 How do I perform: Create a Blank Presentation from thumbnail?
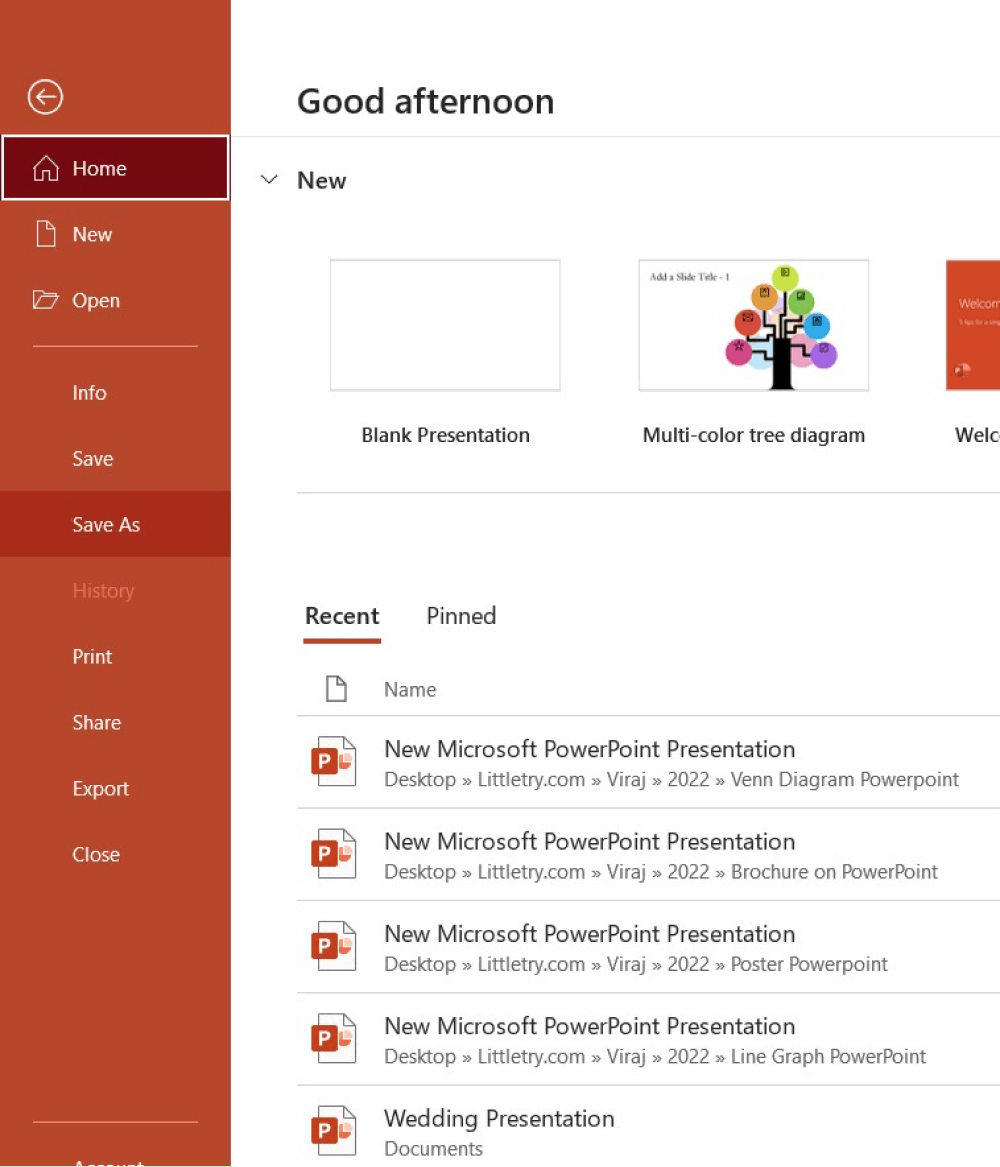[445, 325]
